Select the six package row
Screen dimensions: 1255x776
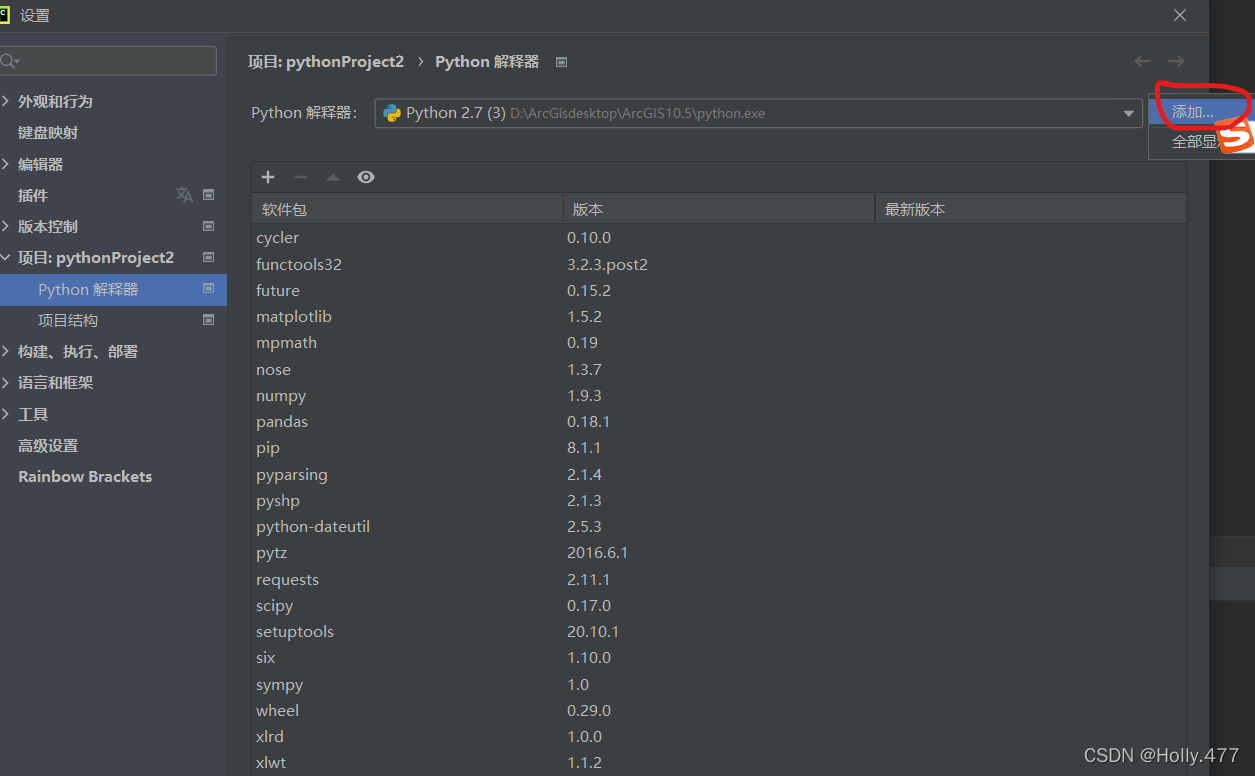[719, 657]
